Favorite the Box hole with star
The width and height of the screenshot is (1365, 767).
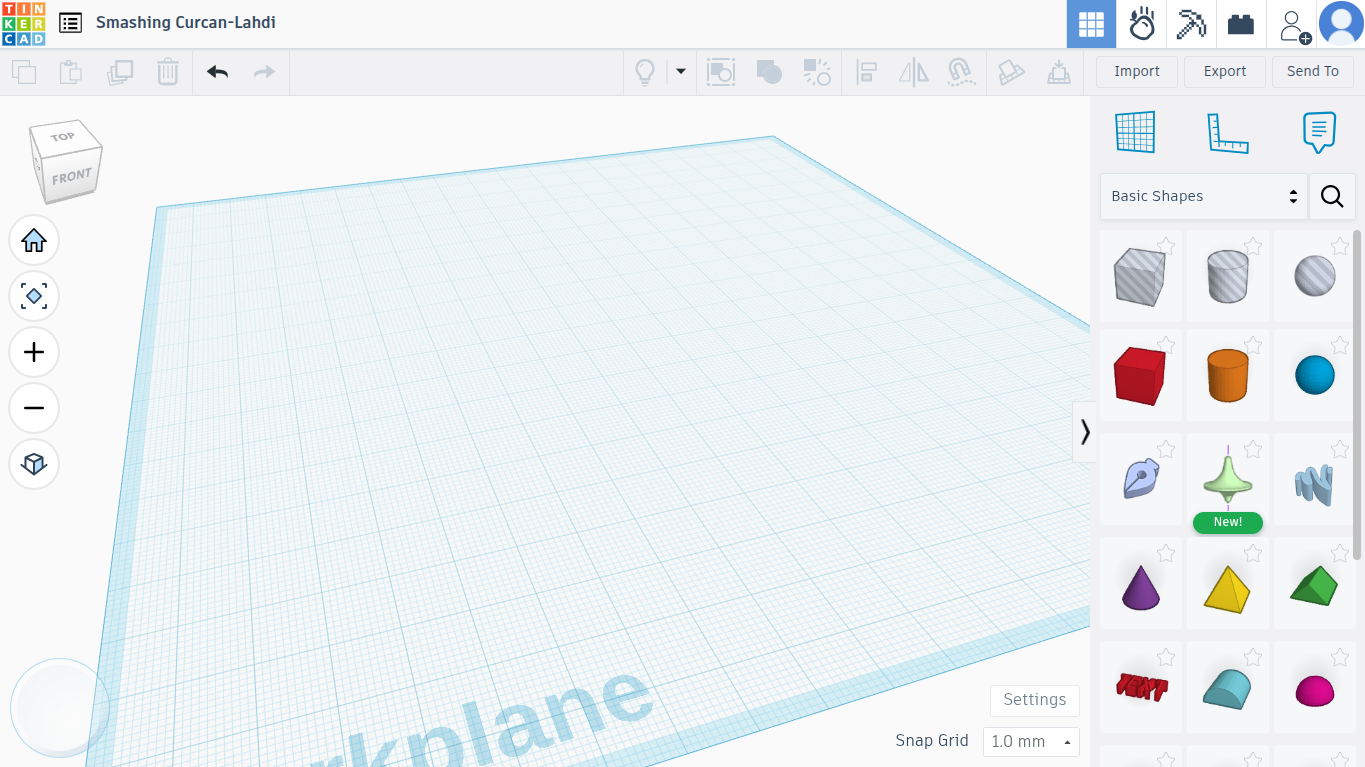tap(1166, 247)
